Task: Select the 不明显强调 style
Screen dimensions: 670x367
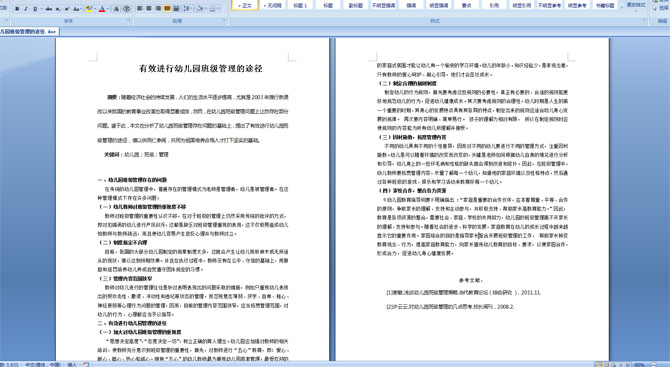Action: coord(383,5)
